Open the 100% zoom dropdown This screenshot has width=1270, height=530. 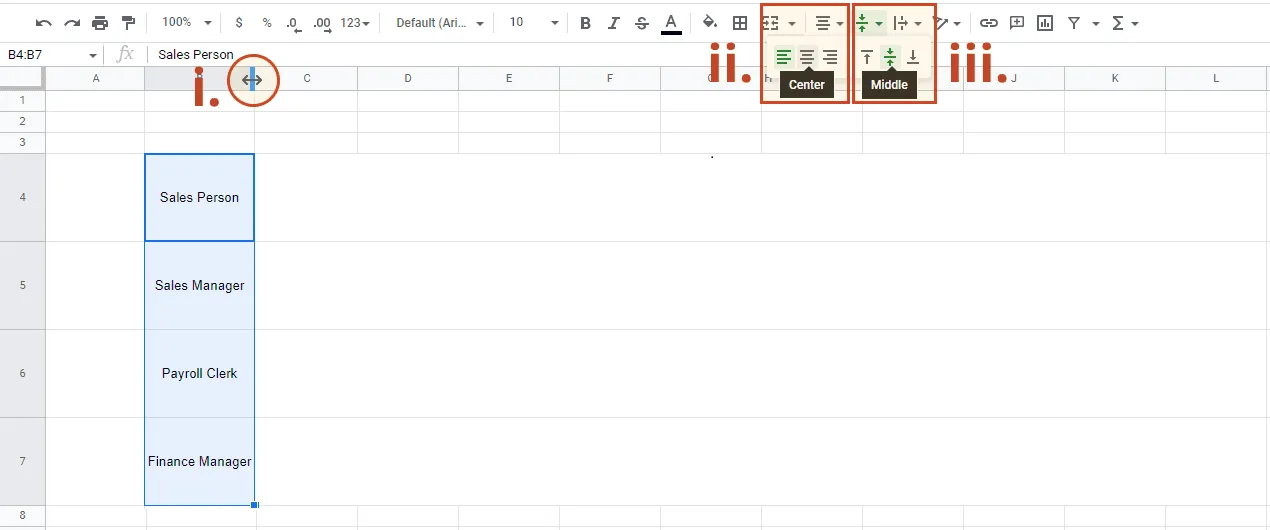(186, 22)
